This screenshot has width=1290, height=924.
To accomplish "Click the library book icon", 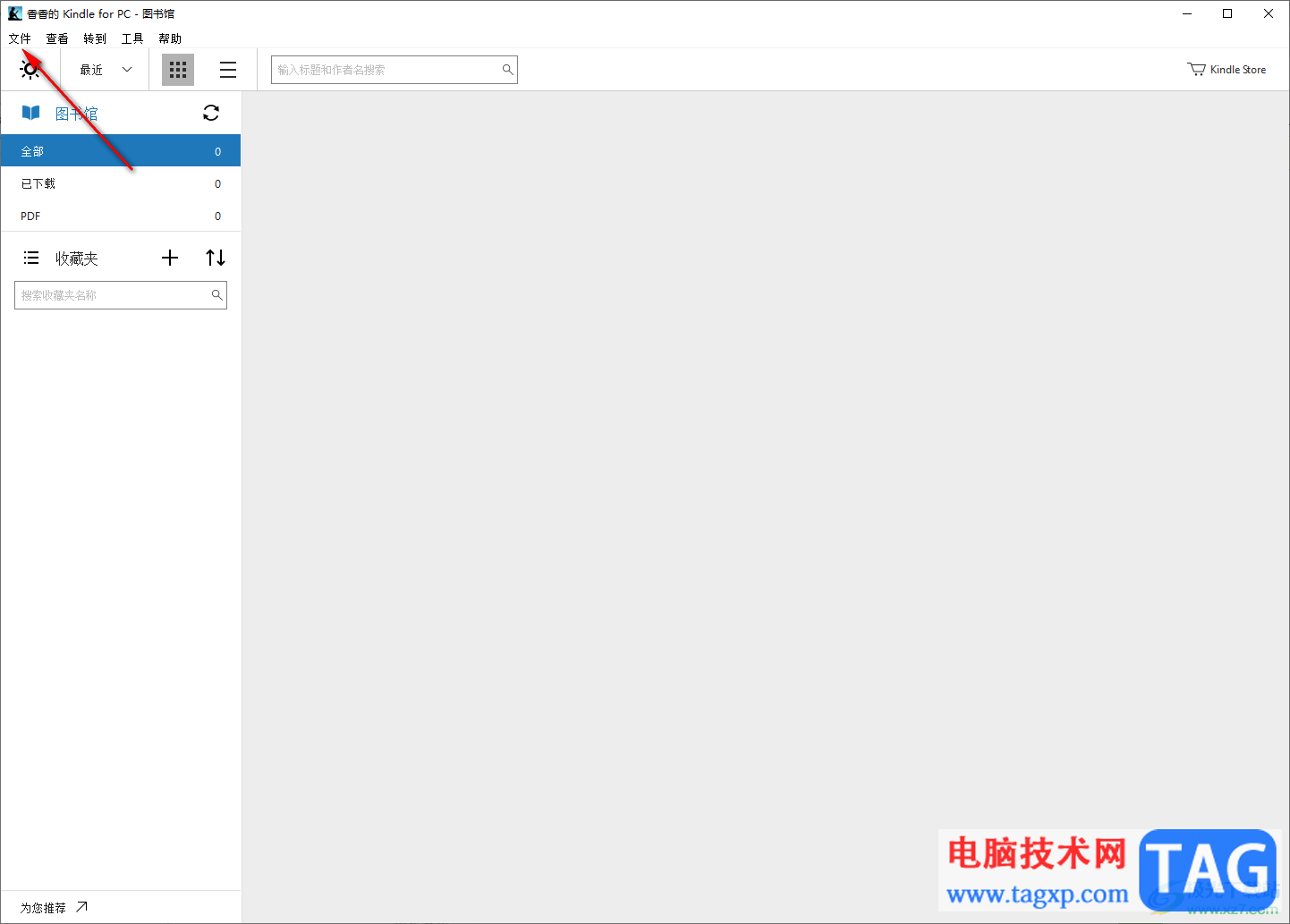I will pyautogui.click(x=31, y=113).
